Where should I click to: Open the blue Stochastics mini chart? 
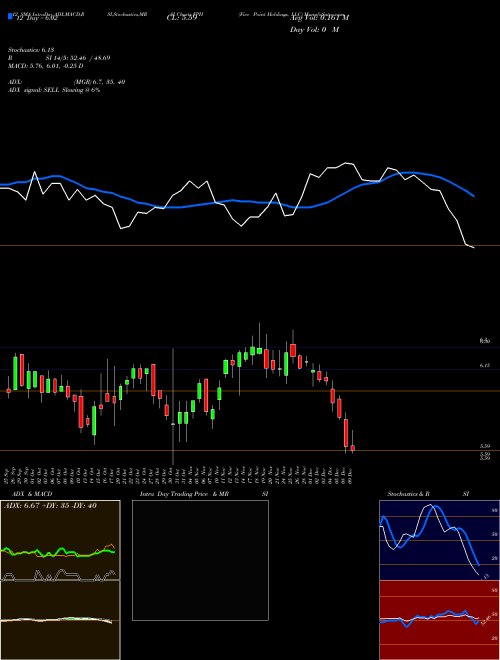tap(439, 540)
